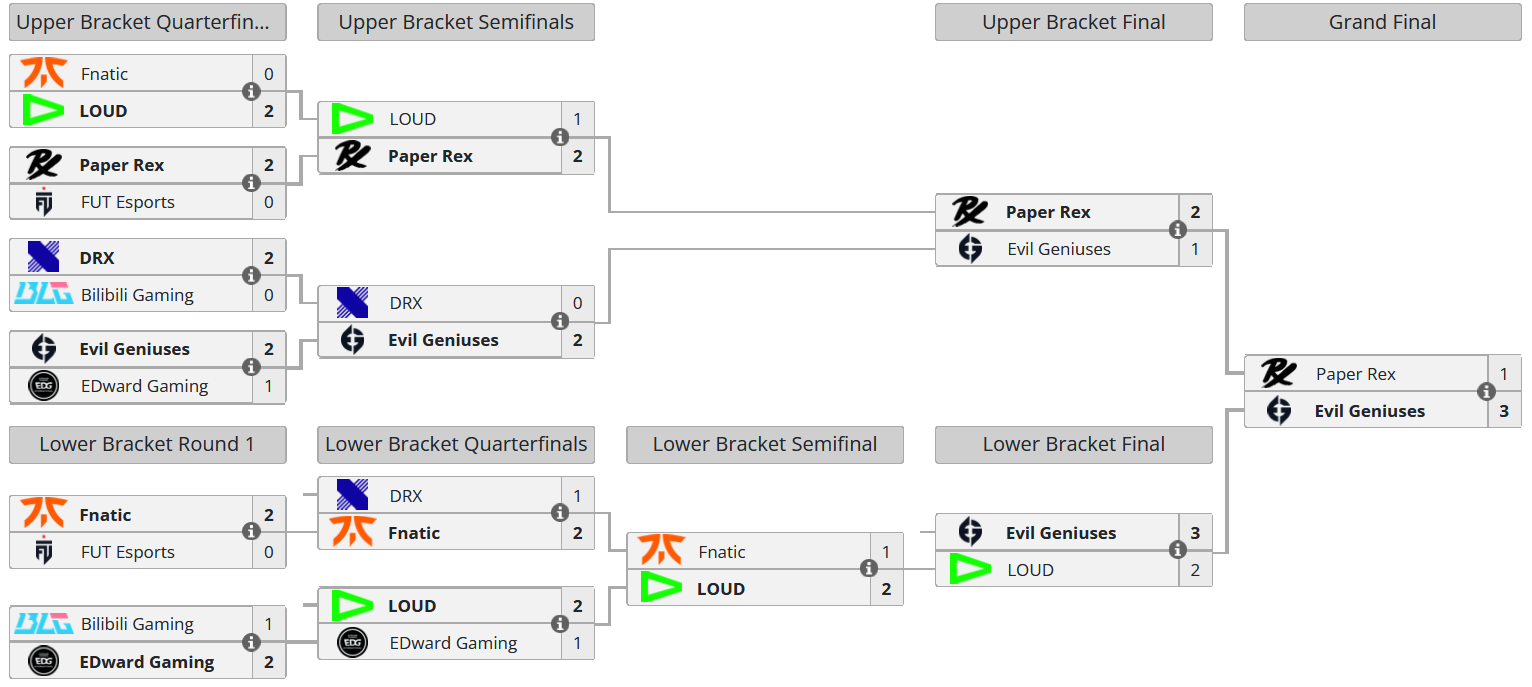Screen dimensions: 1532x687
Task: Click Paper Rex name in Upper Bracket Final
Action: [1048, 212]
